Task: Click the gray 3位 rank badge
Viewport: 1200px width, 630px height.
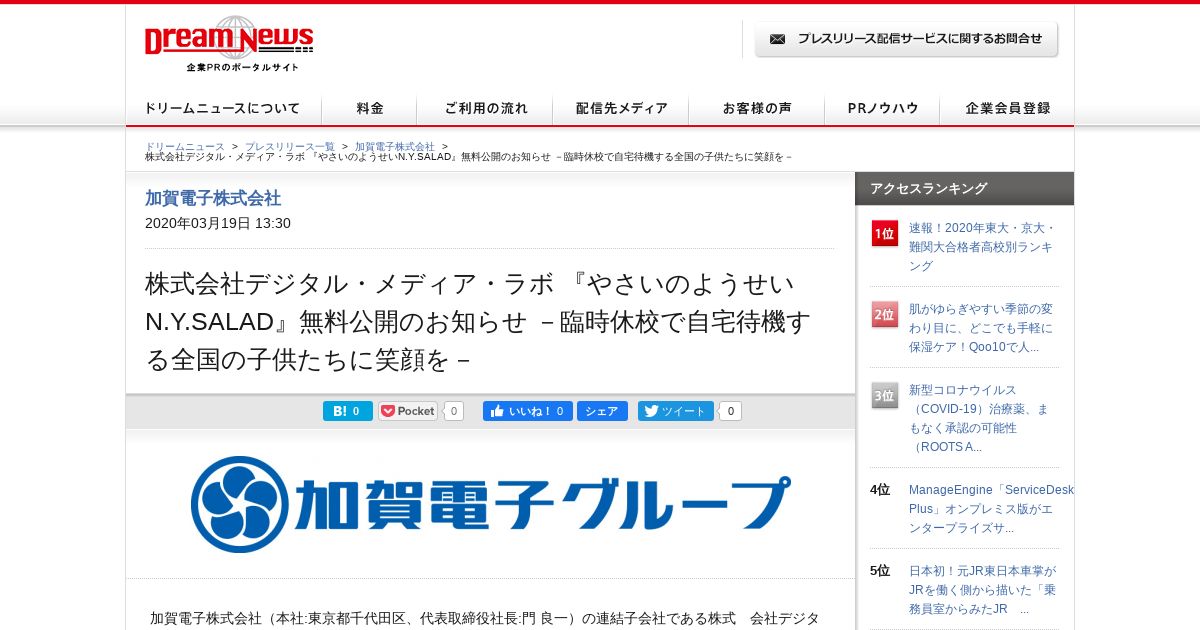Action: tap(885, 395)
